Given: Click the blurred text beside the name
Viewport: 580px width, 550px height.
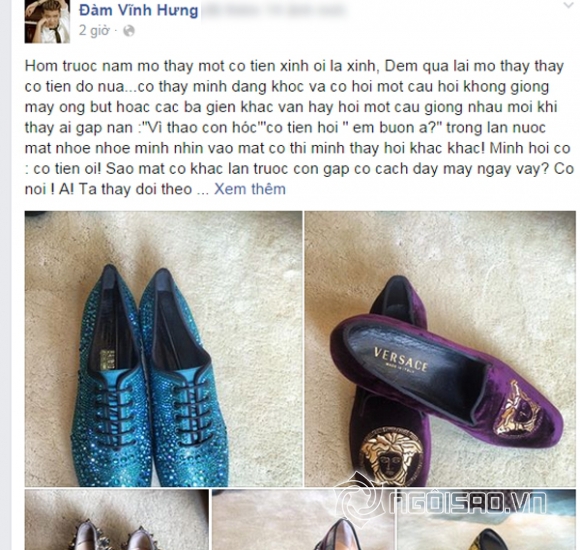Looking at the screenshot, I should pos(274,10).
